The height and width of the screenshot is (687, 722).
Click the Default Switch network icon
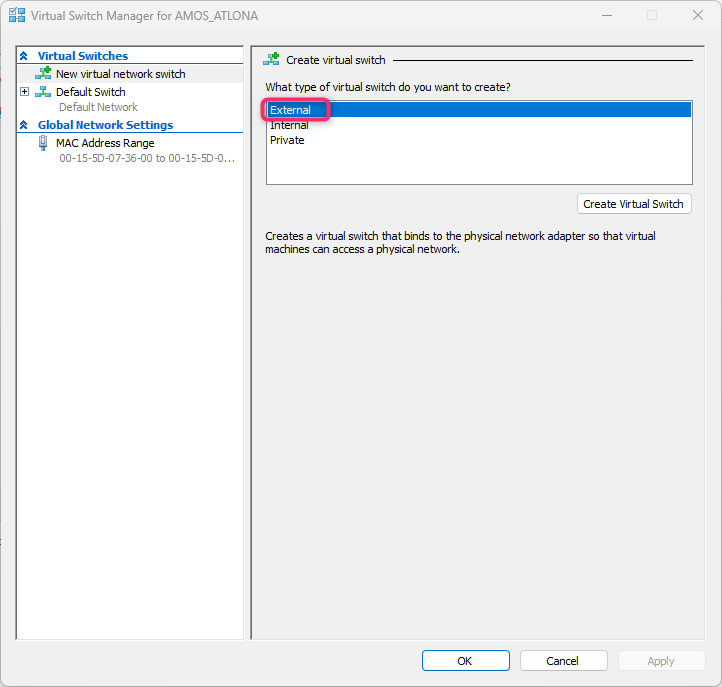(x=43, y=92)
